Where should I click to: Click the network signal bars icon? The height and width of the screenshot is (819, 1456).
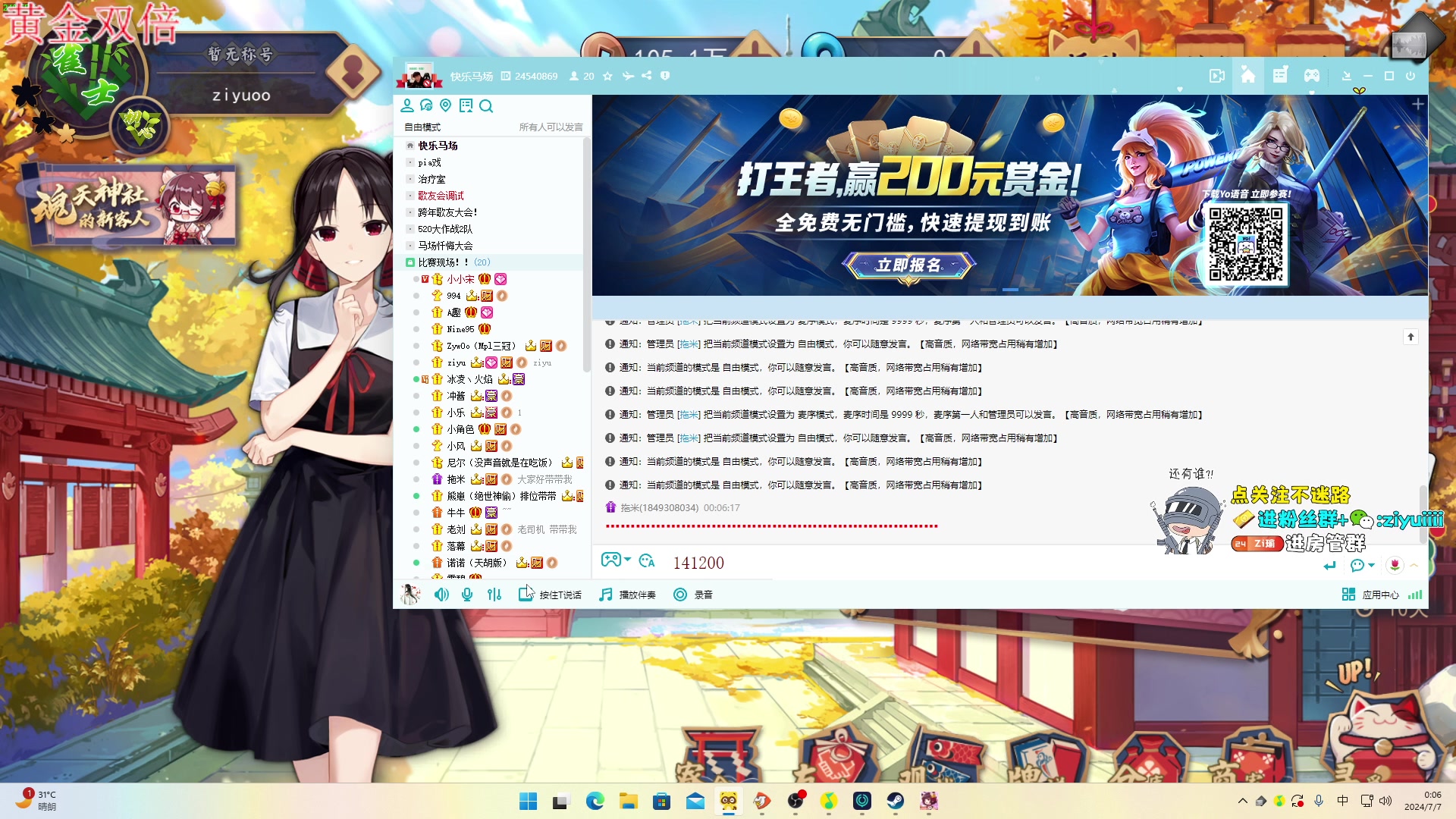1415,595
